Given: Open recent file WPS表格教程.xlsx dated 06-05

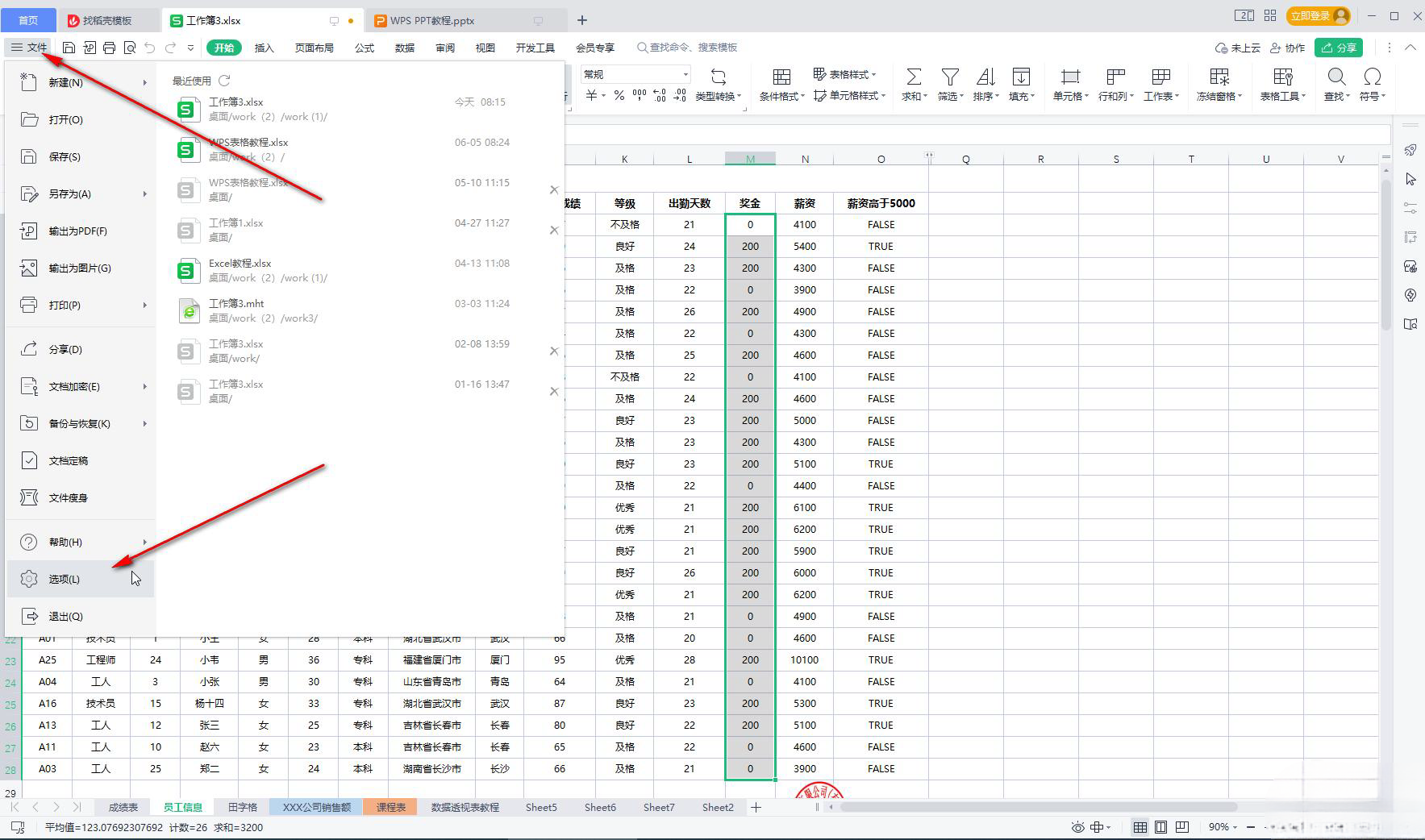Looking at the screenshot, I should 359,149.
